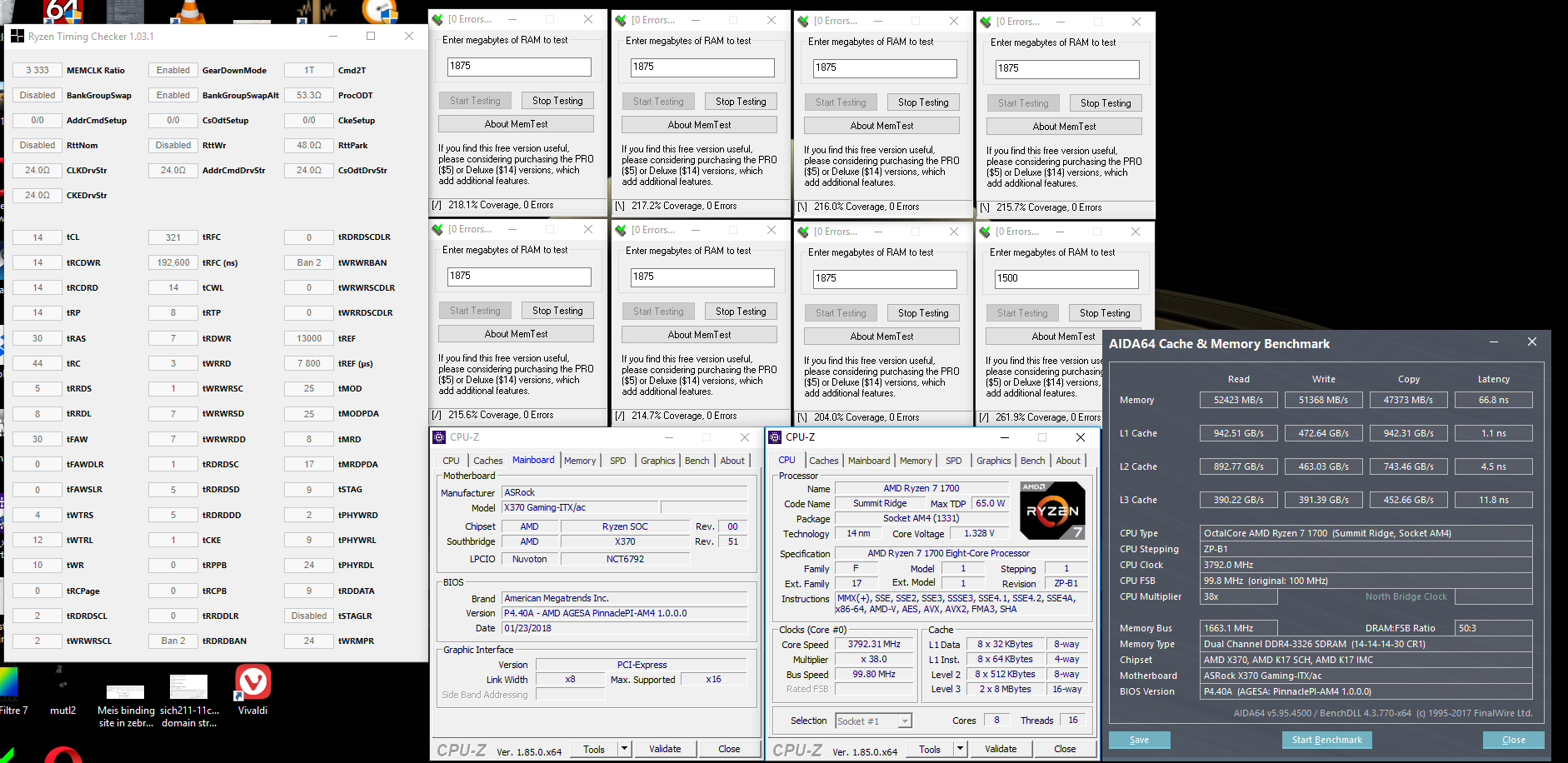
Task: Click the Ryzen Timing Checker title bar icon
Action: pyautogui.click(x=17, y=36)
